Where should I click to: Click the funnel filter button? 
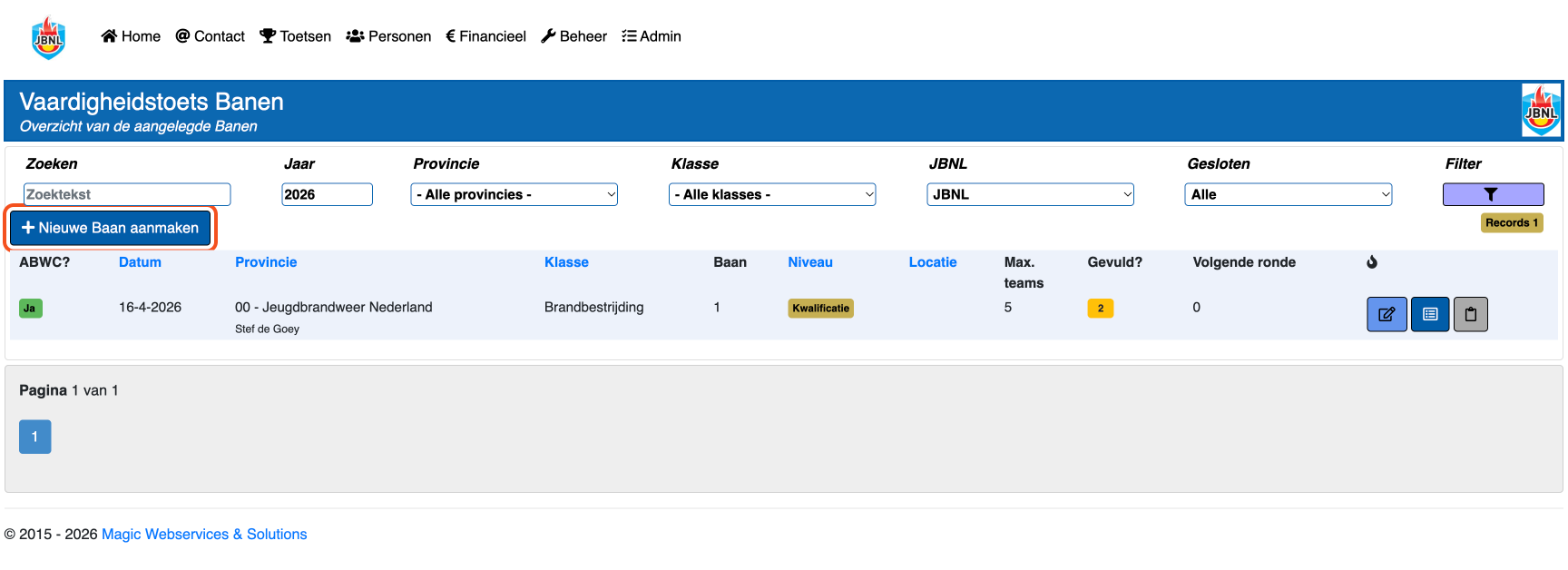tap(1493, 195)
